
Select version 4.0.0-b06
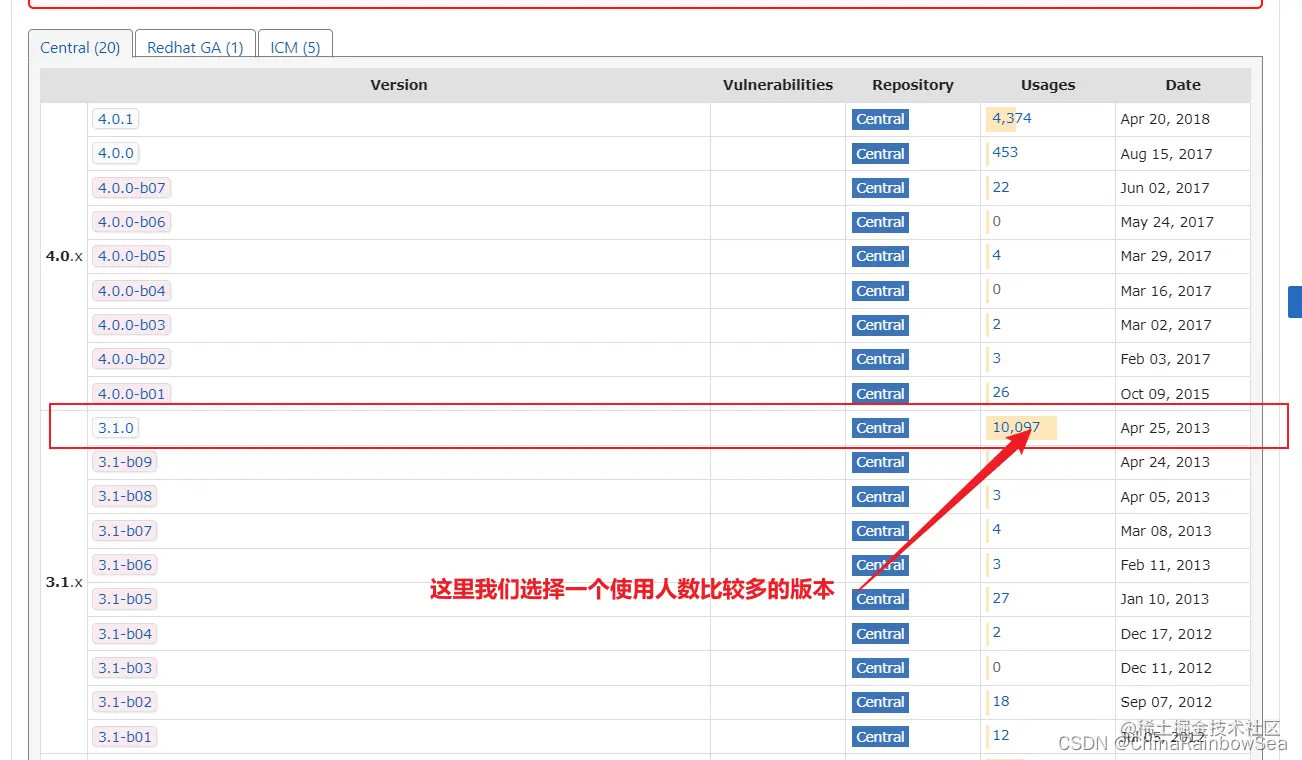(x=131, y=222)
